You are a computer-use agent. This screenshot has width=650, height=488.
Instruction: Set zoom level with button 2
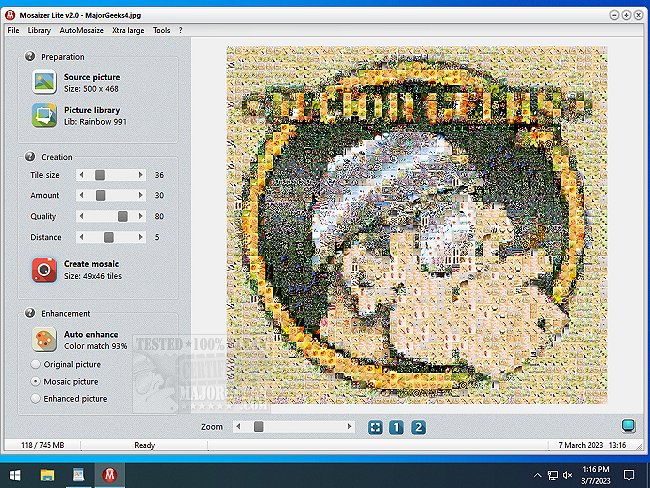point(418,427)
